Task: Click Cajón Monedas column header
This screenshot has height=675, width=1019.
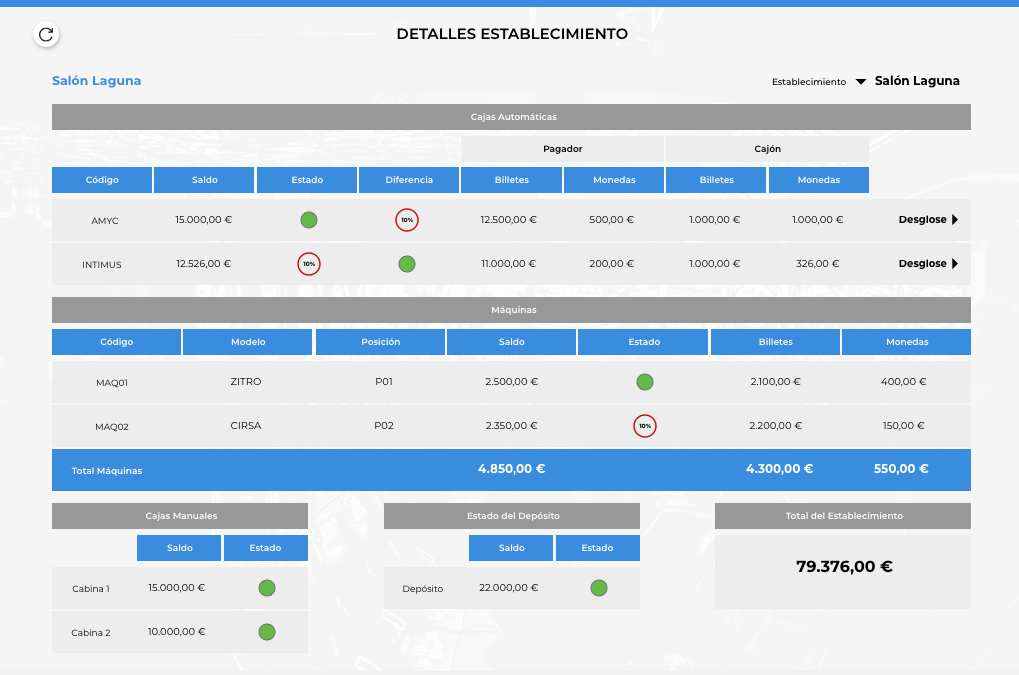Action: coord(819,180)
